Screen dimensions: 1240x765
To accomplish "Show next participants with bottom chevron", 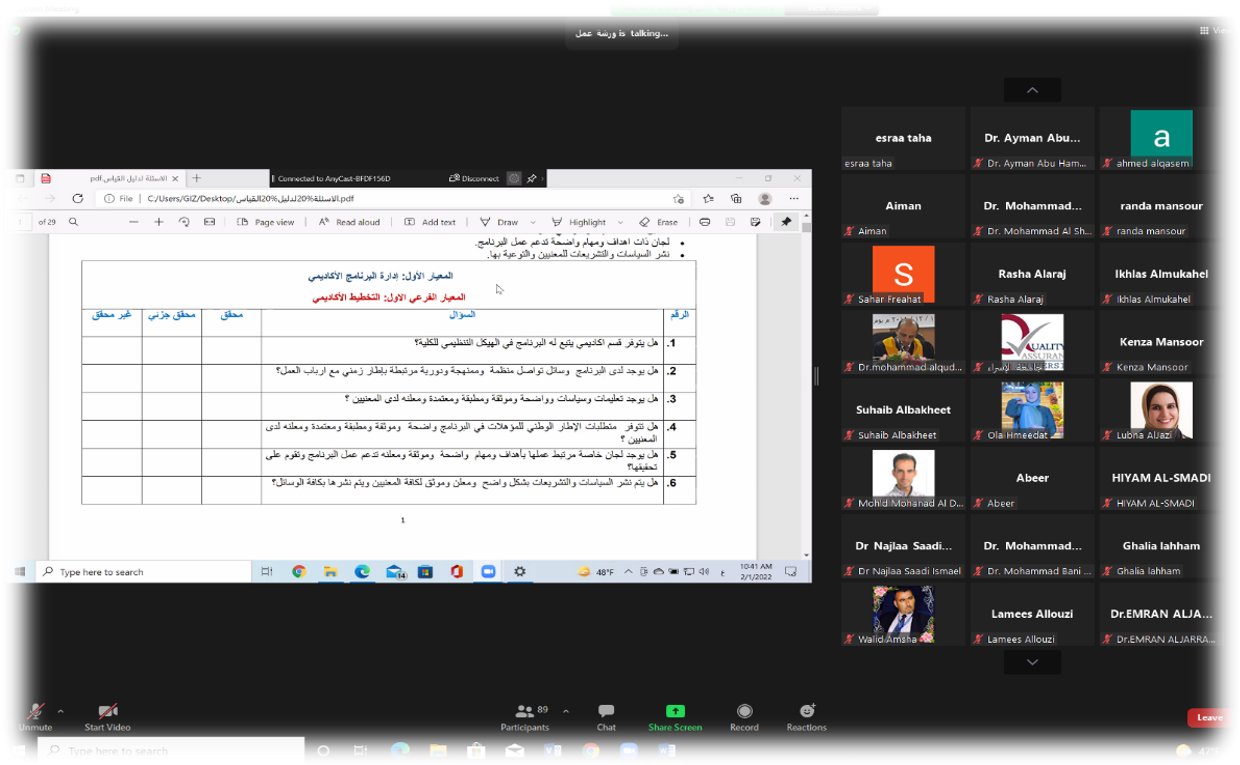I will [1032, 662].
